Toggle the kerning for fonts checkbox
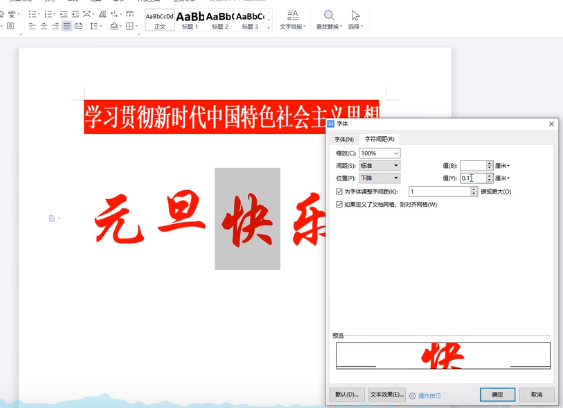Image resolution: width=563 pixels, height=408 pixels. point(339,191)
